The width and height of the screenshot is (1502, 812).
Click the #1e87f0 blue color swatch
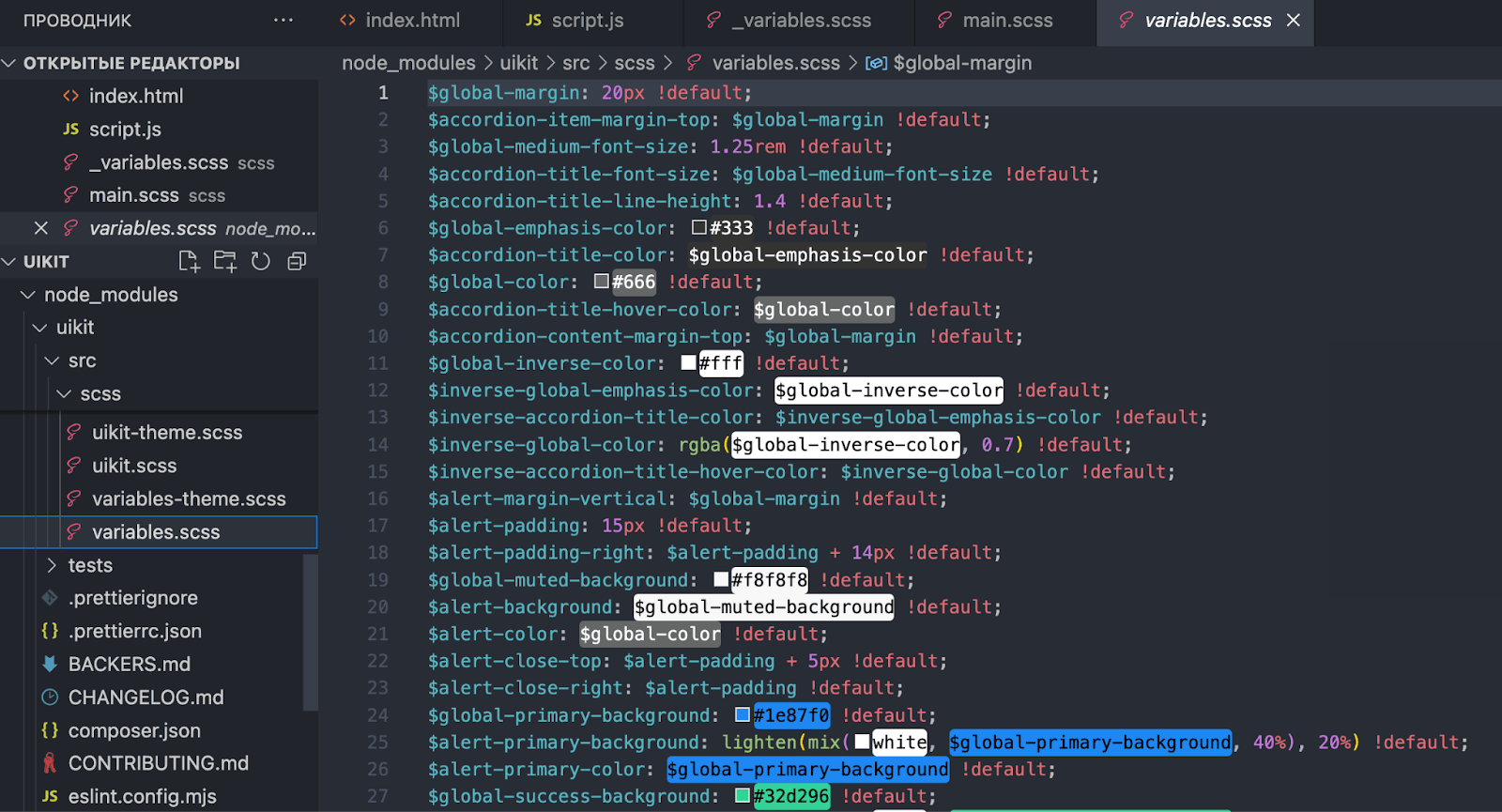pyautogui.click(x=743, y=715)
